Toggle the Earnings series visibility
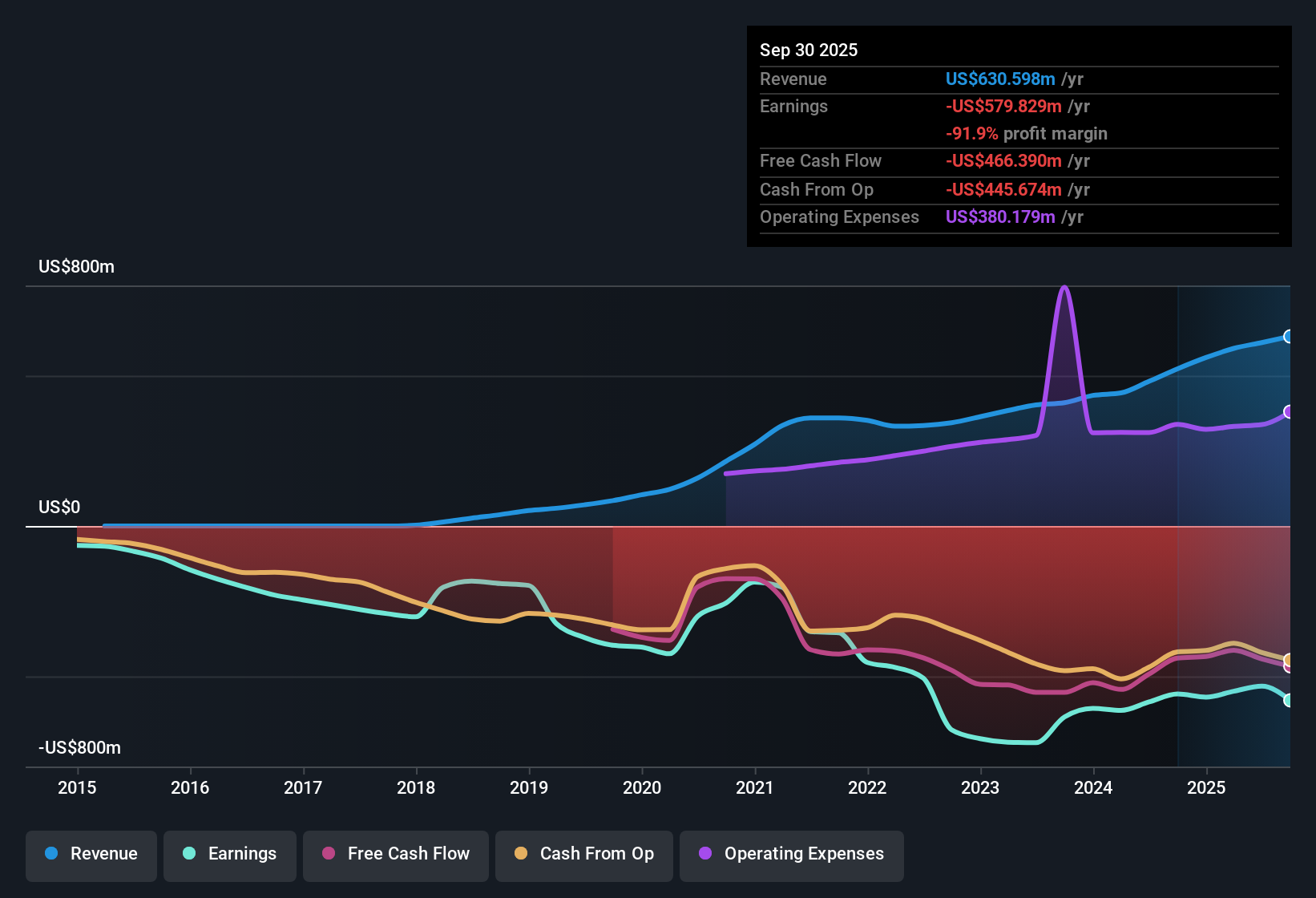The width and height of the screenshot is (1316, 898). point(230,854)
